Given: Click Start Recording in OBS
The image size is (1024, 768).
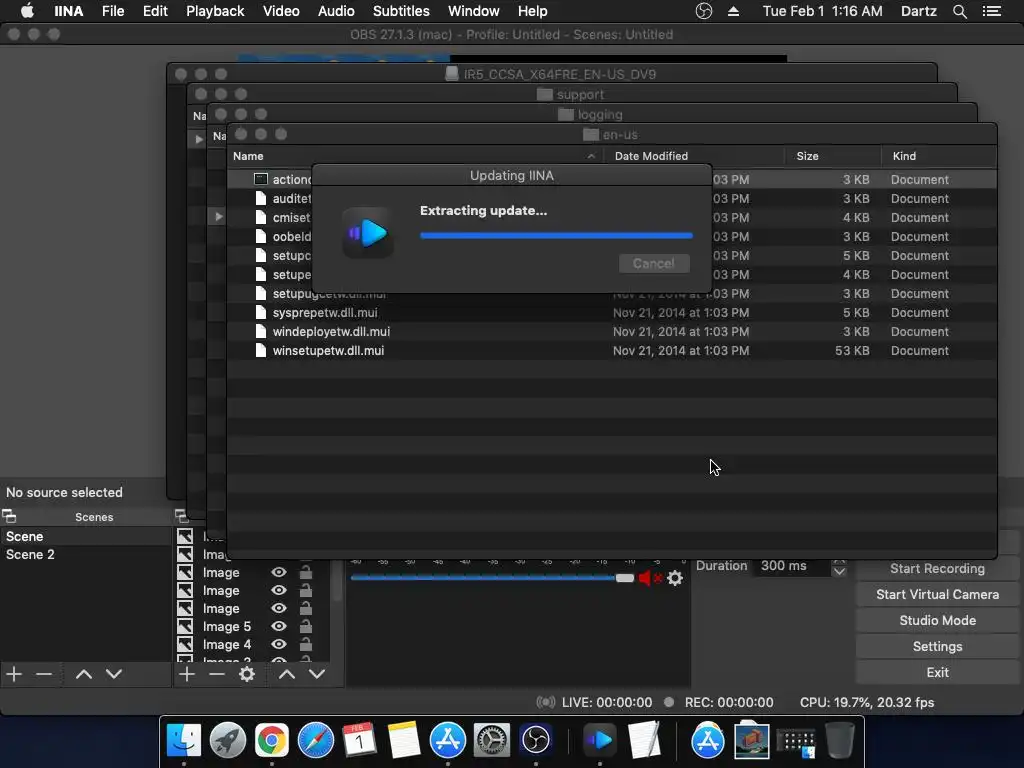Looking at the screenshot, I should pos(937,569).
